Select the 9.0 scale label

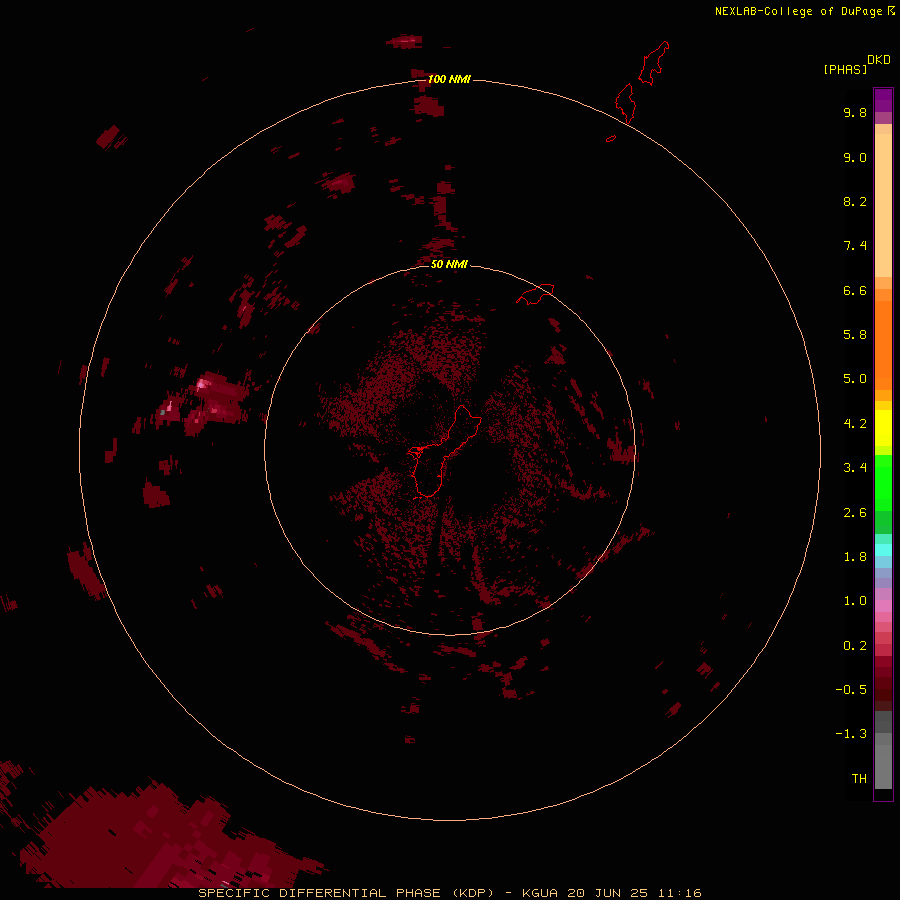click(x=855, y=157)
